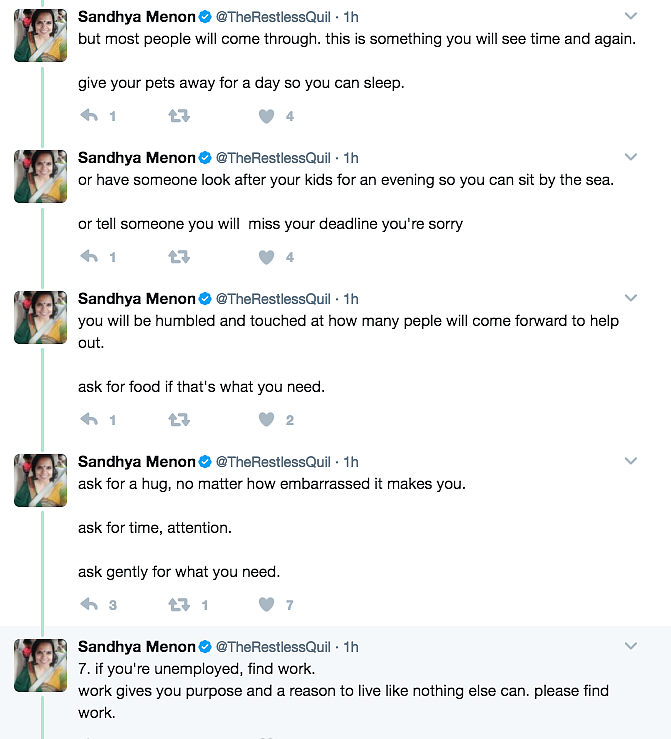Like the "miss your deadline" tweet
The width and height of the screenshot is (671, 739).
pyautogui.click(x=266, y=257)
